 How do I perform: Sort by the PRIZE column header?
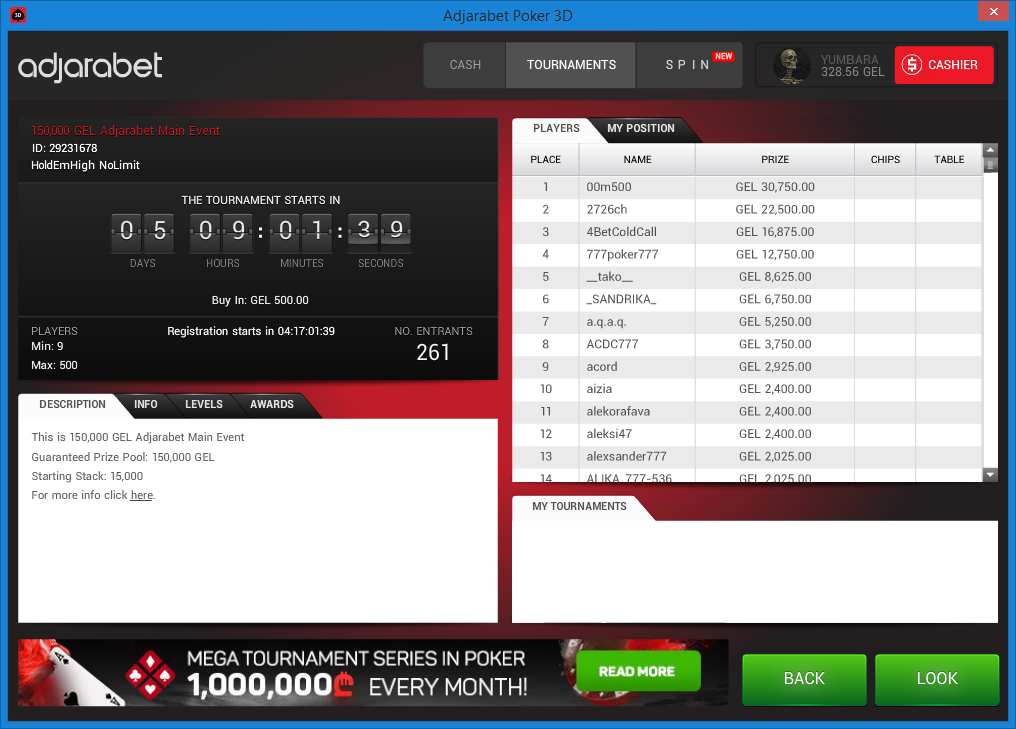coord(775,159)
